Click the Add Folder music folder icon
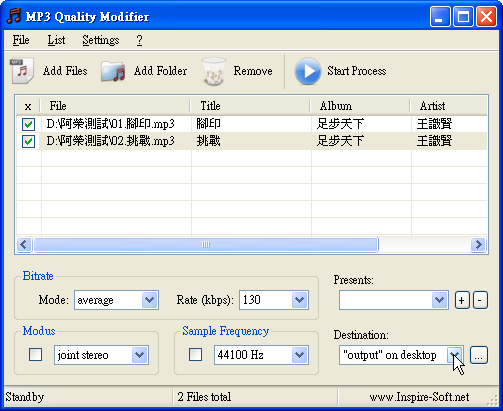The image size is (503, 411). coord(113,71)
